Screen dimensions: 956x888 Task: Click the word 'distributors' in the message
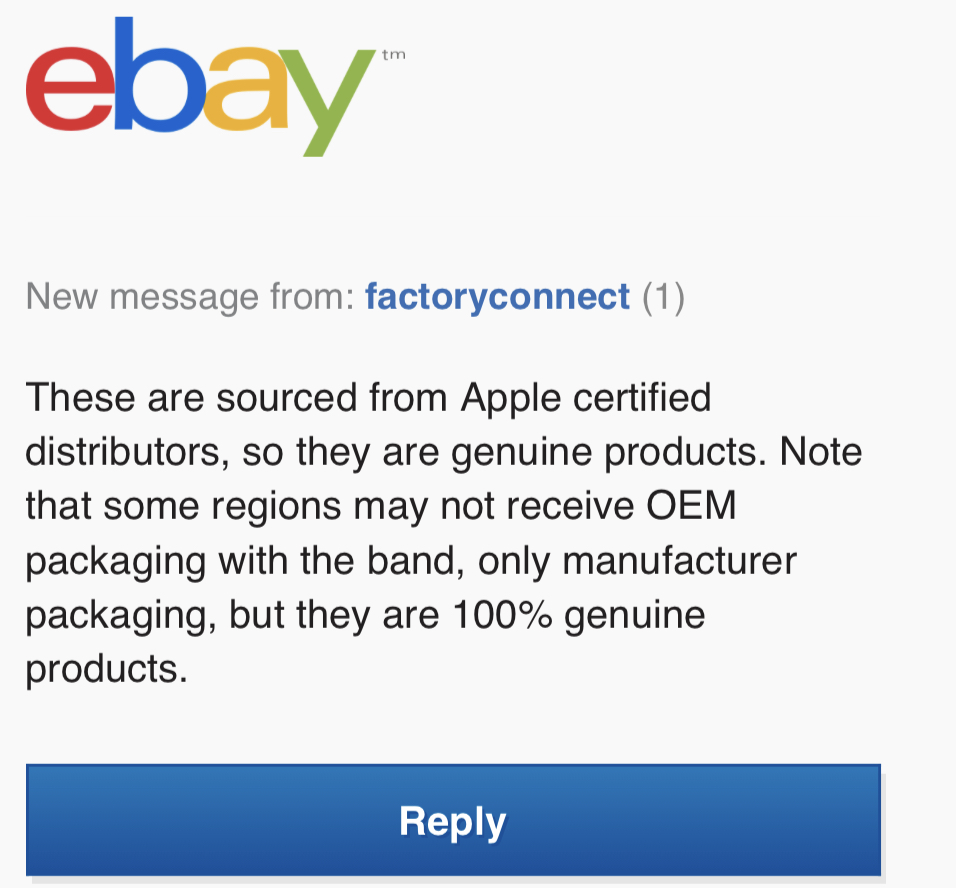click(127, 453)
